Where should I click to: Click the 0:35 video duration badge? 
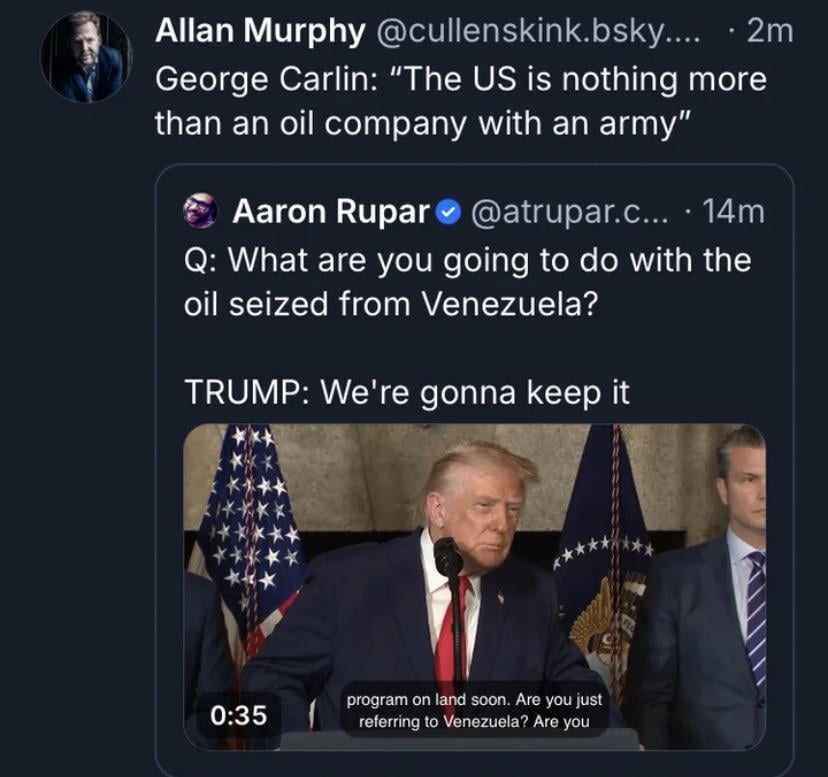[239, 715]
